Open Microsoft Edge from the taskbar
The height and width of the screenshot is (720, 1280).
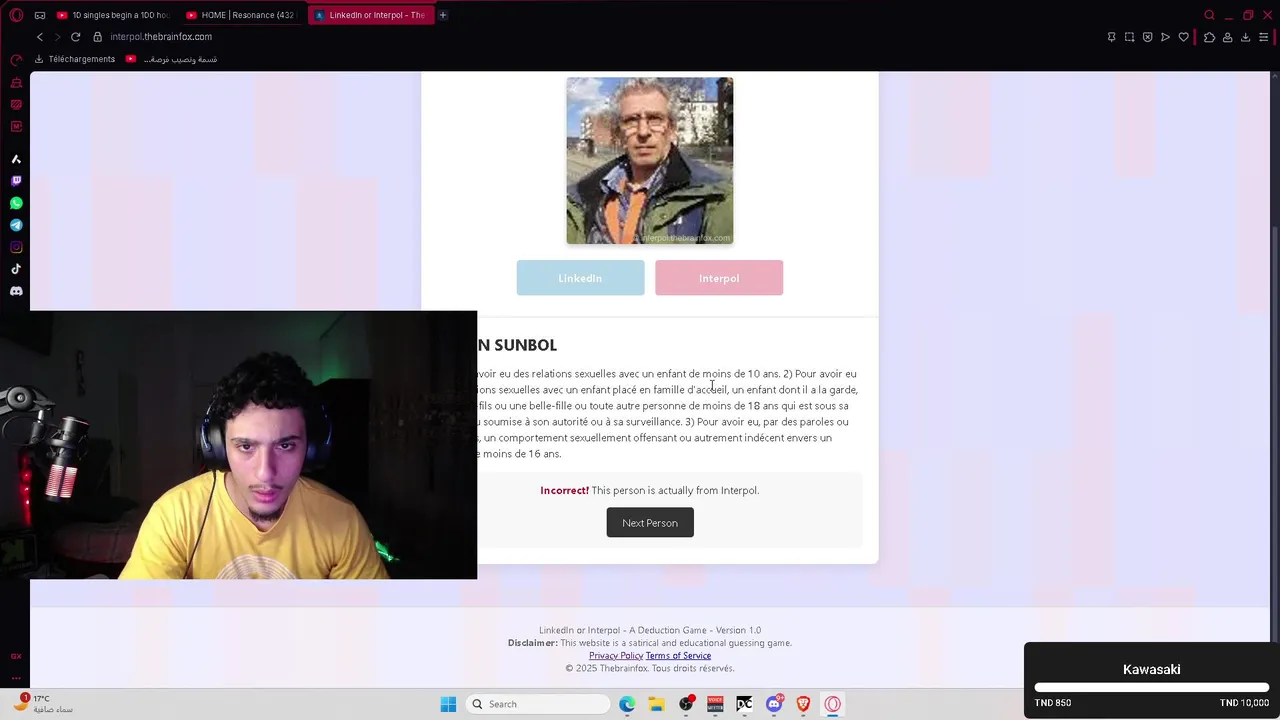click(627, 704)
